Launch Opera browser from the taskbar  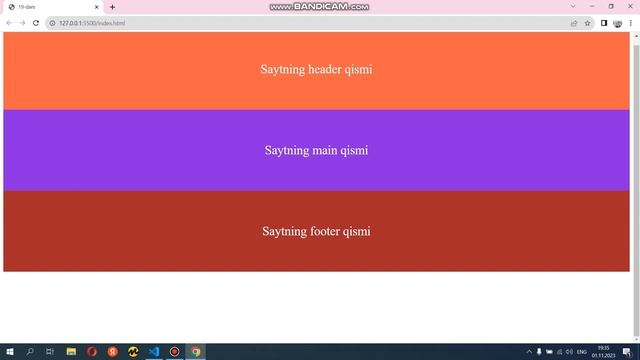92,351
